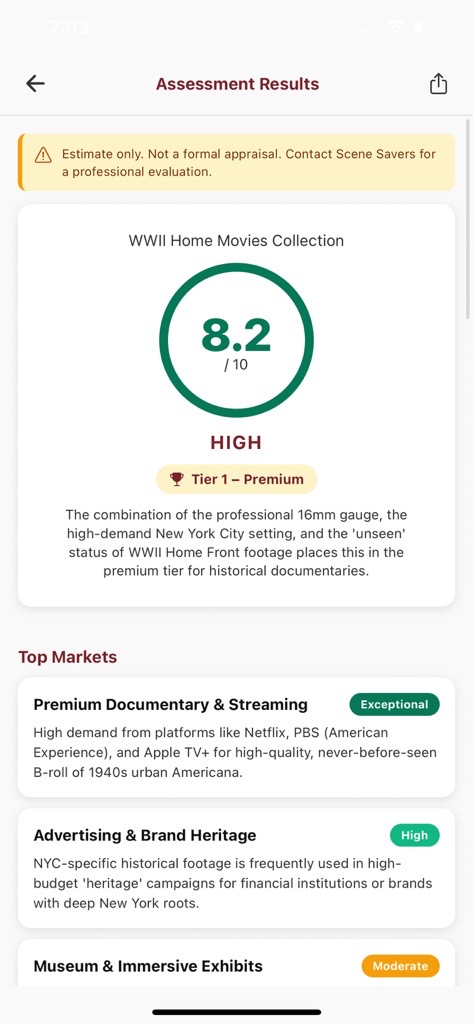Click the 16mm gauge summary paragraph
Viewport: 473px width, 1024px height.
(236, 543)
